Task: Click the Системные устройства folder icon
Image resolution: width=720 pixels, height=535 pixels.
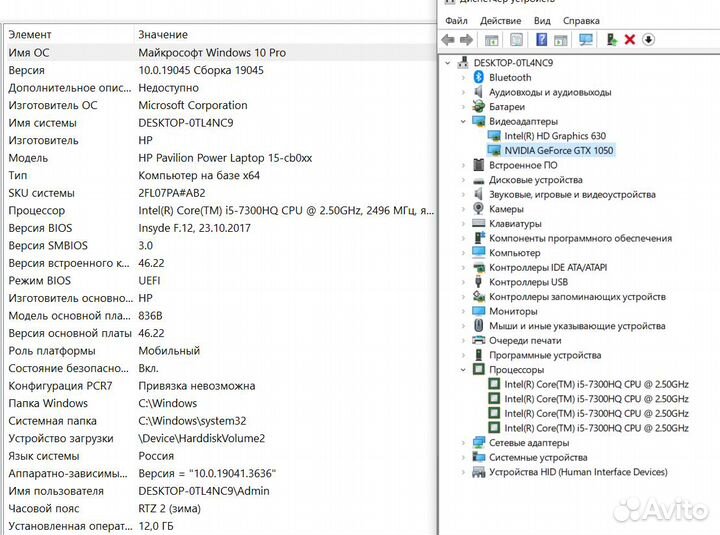Action: pyautogui.click(x=478, y=457)
